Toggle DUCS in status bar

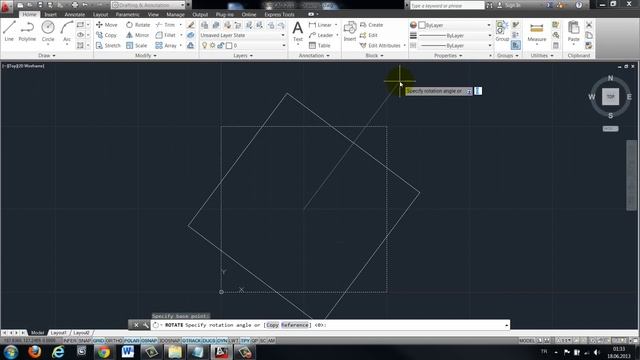[209, 341]
